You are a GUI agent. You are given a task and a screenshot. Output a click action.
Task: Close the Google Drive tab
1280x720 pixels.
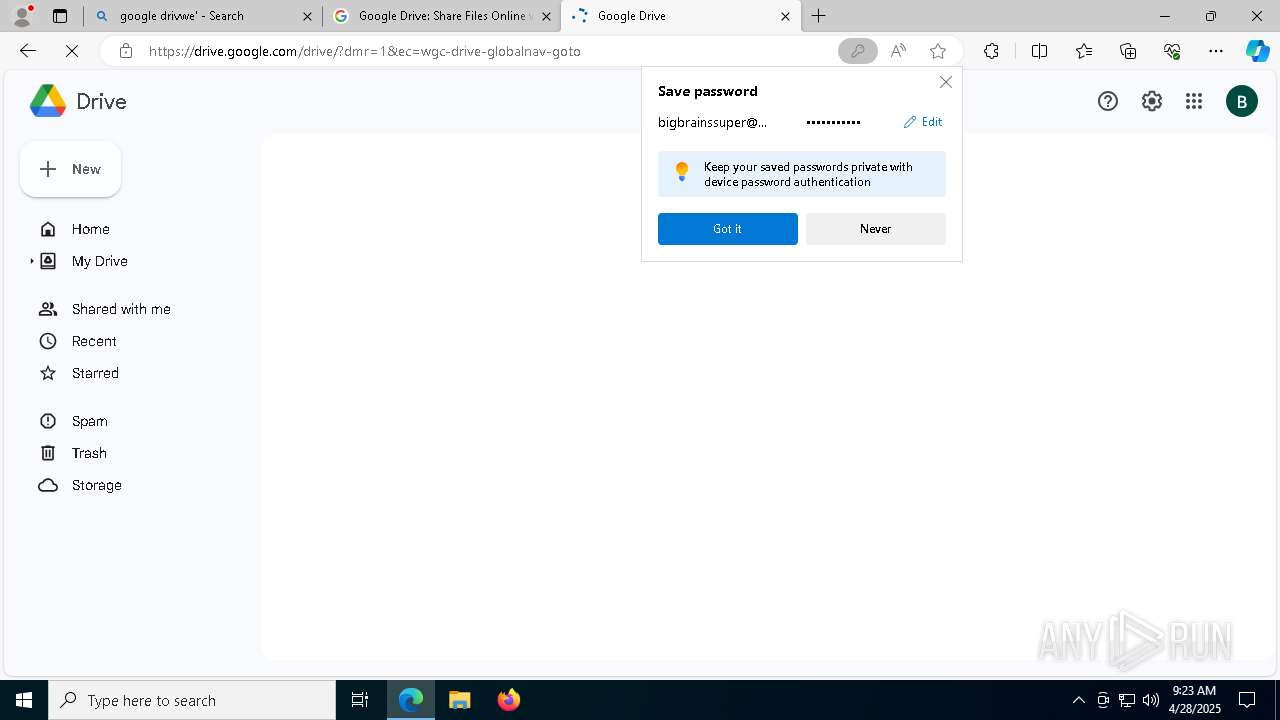point(785,16)
